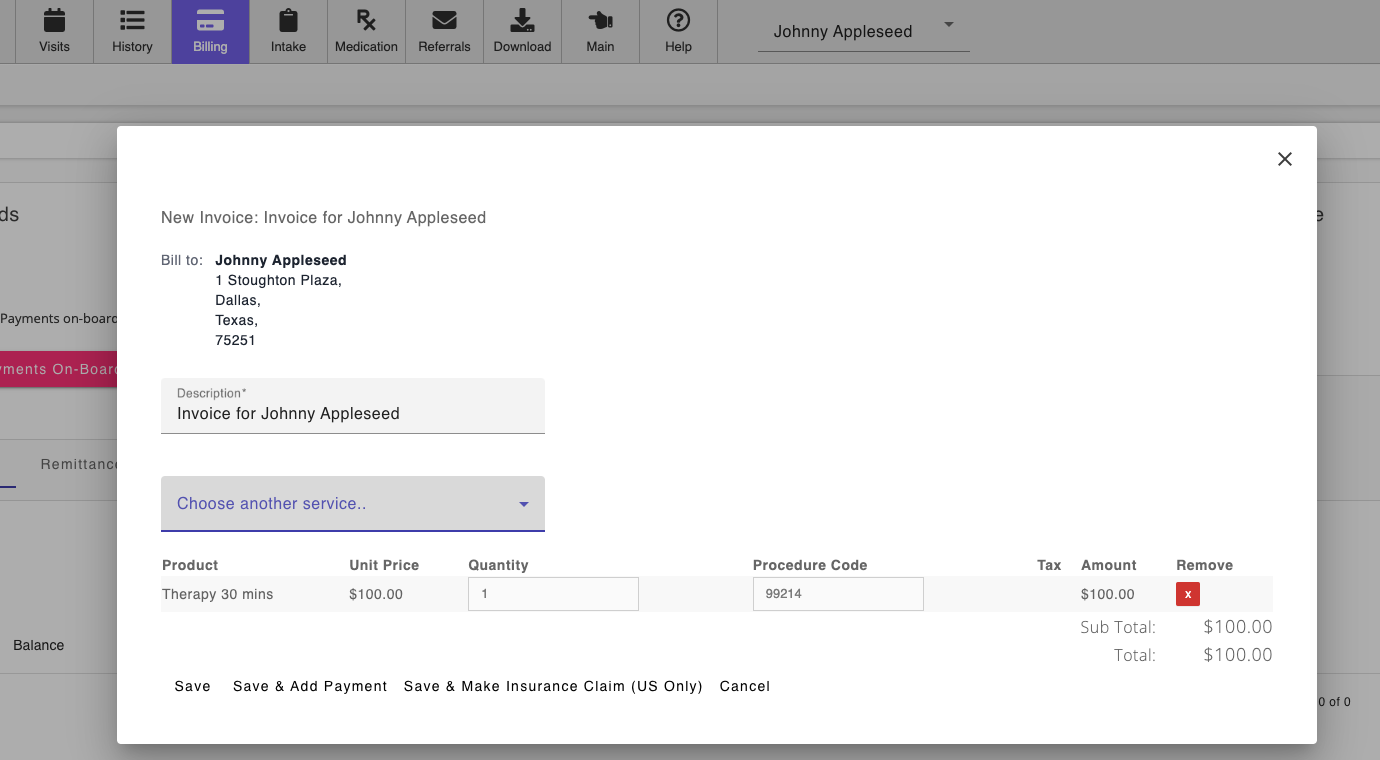
Task: Select Save & Add Payment
Action: point(309,686)
